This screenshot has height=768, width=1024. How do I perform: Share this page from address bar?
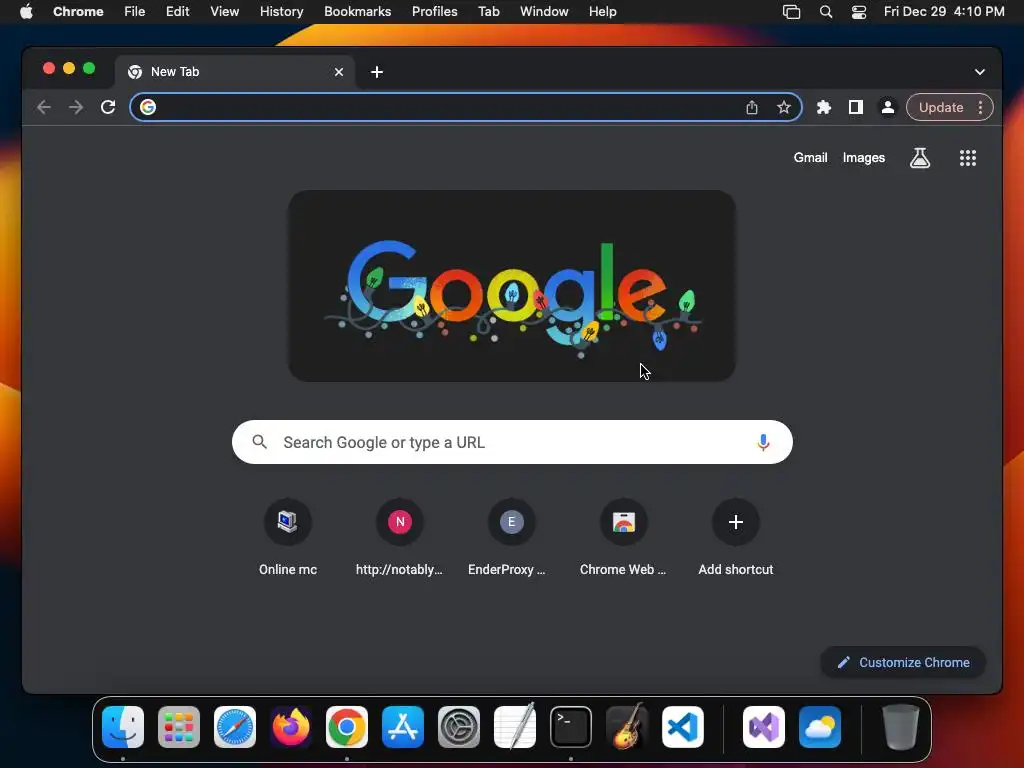[x=752, y=107]
